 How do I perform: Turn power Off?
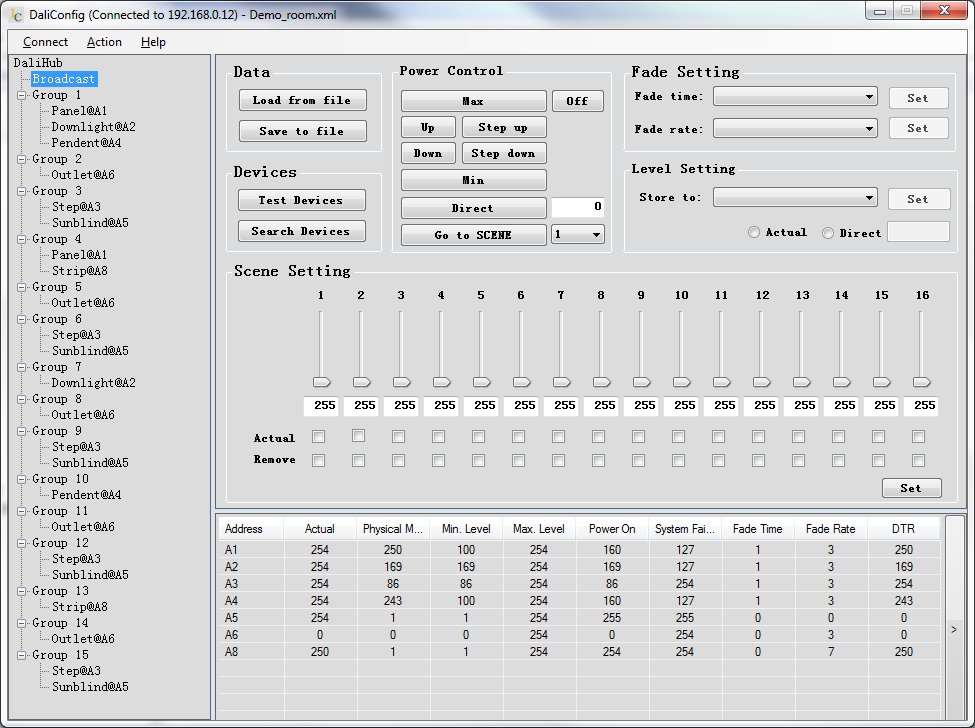tap(577, 101)
